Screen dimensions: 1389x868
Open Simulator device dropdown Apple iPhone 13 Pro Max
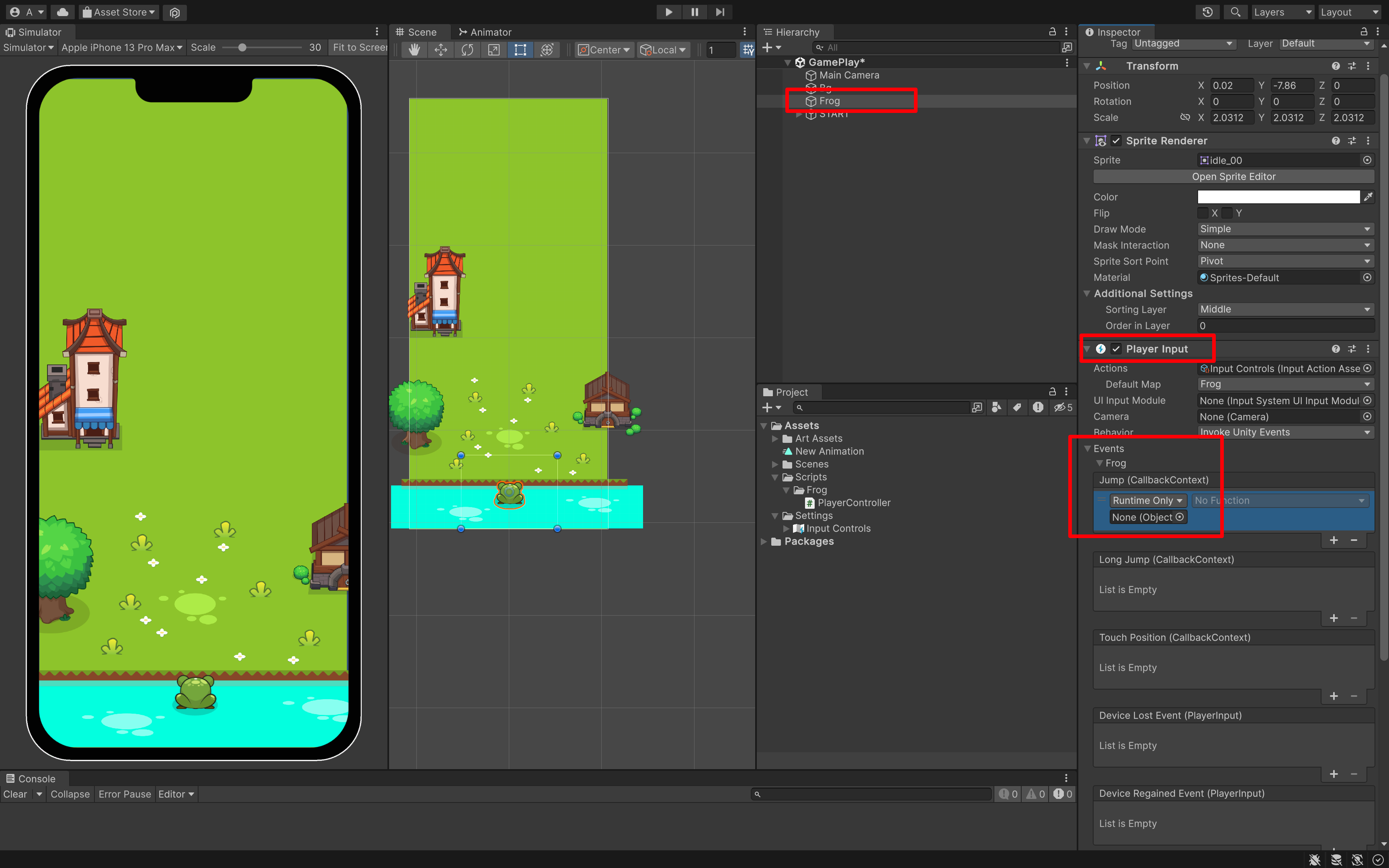(122, 48)
